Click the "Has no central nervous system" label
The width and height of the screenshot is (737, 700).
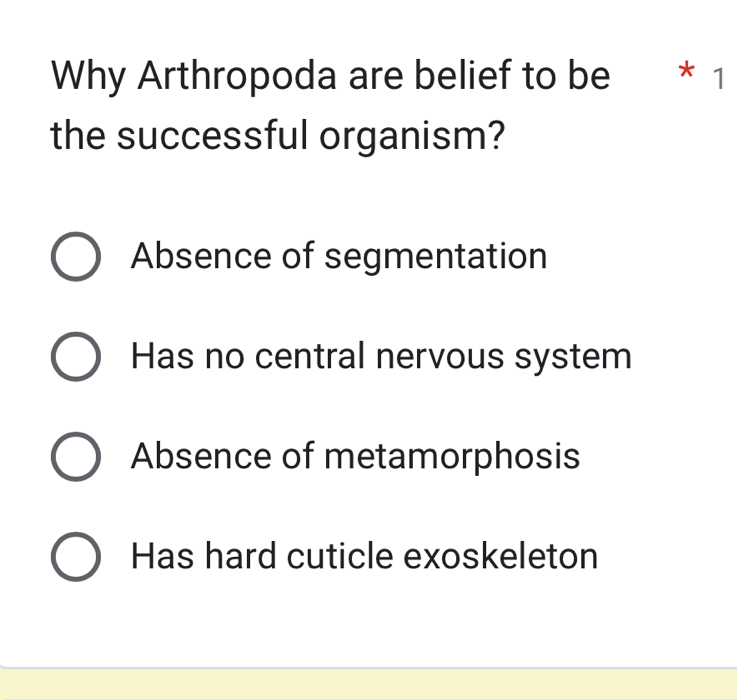(381, 357)
